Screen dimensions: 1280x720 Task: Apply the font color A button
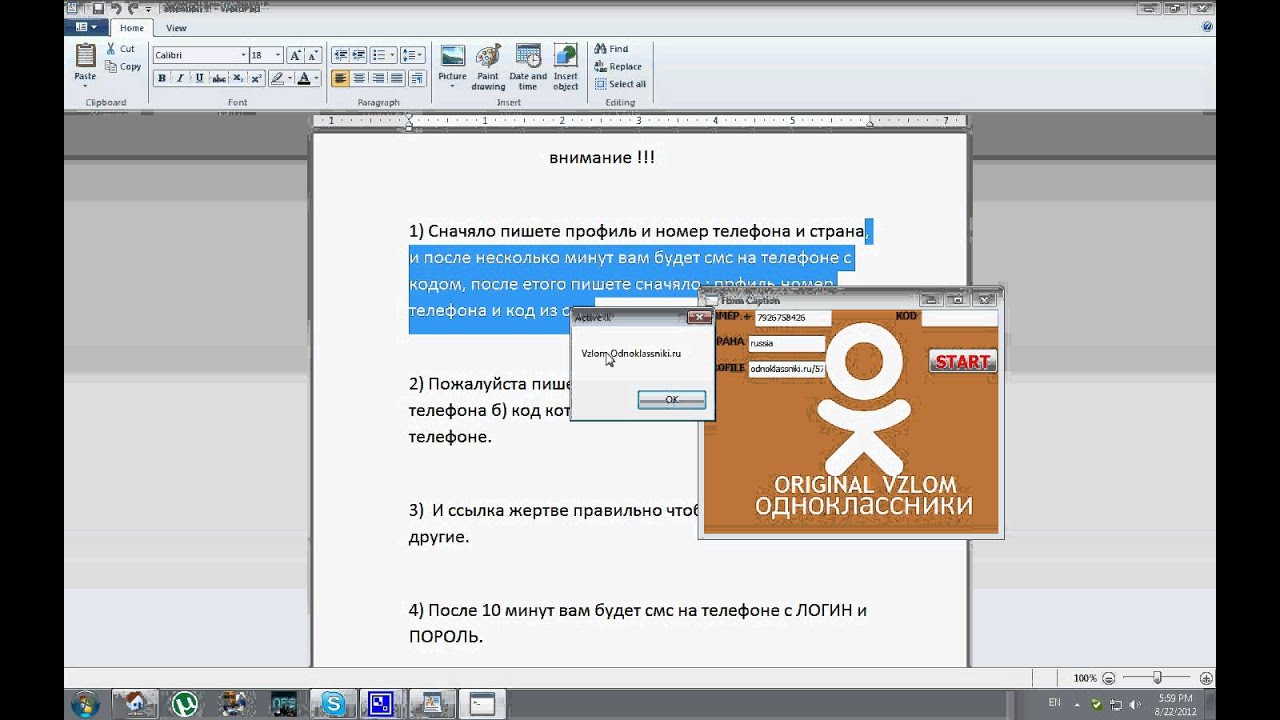(x=304, y=78)
